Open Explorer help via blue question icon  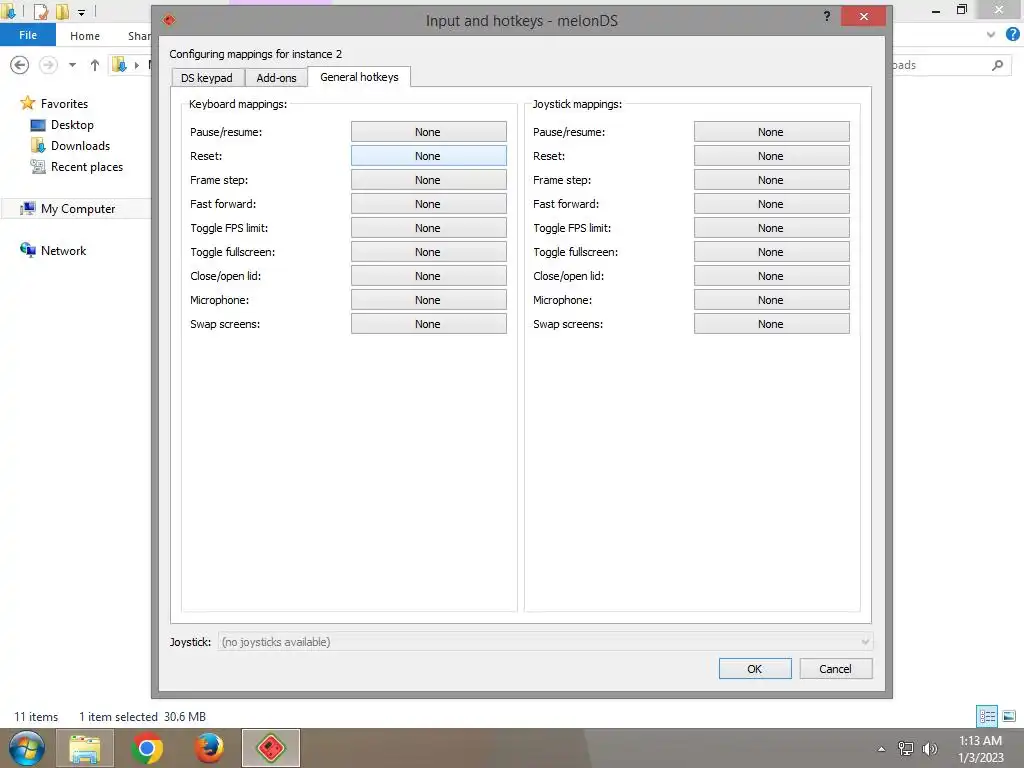click(1012, 35)
